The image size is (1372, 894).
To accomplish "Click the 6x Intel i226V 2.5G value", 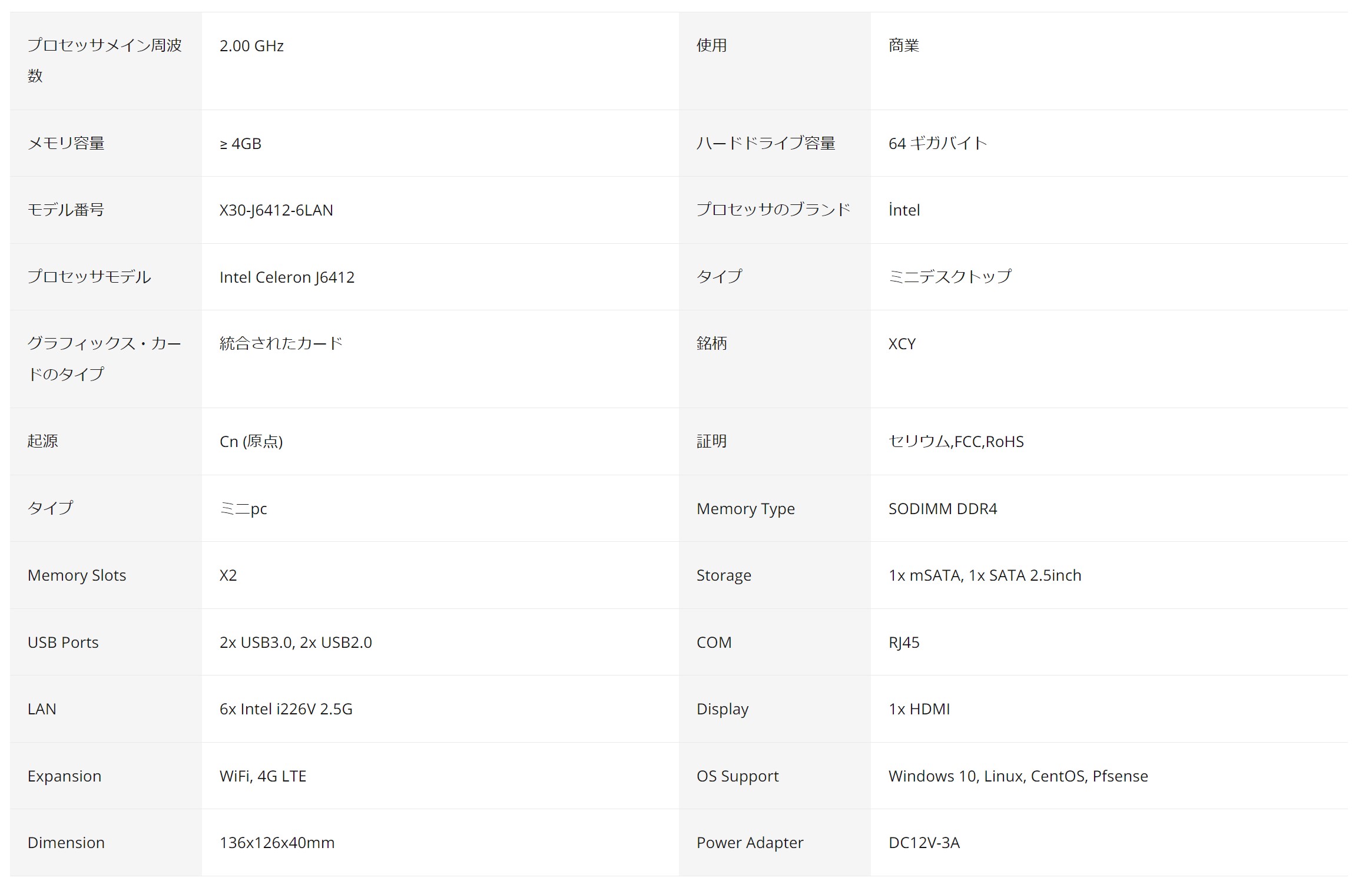I will point(286,709).
